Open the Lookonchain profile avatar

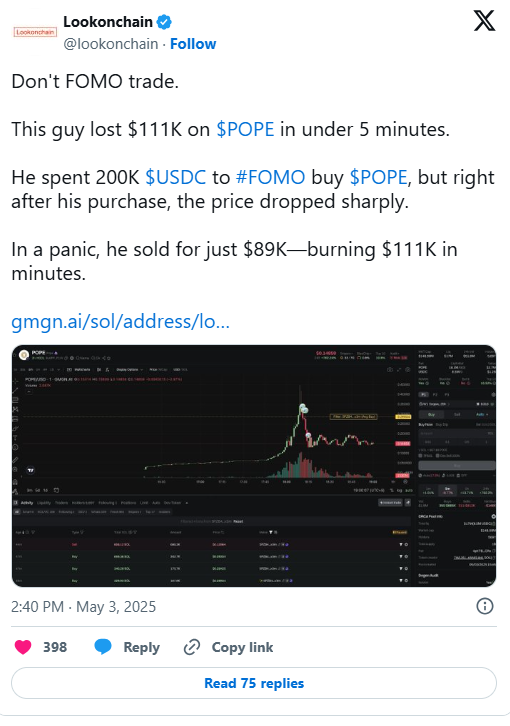[35, 32]
